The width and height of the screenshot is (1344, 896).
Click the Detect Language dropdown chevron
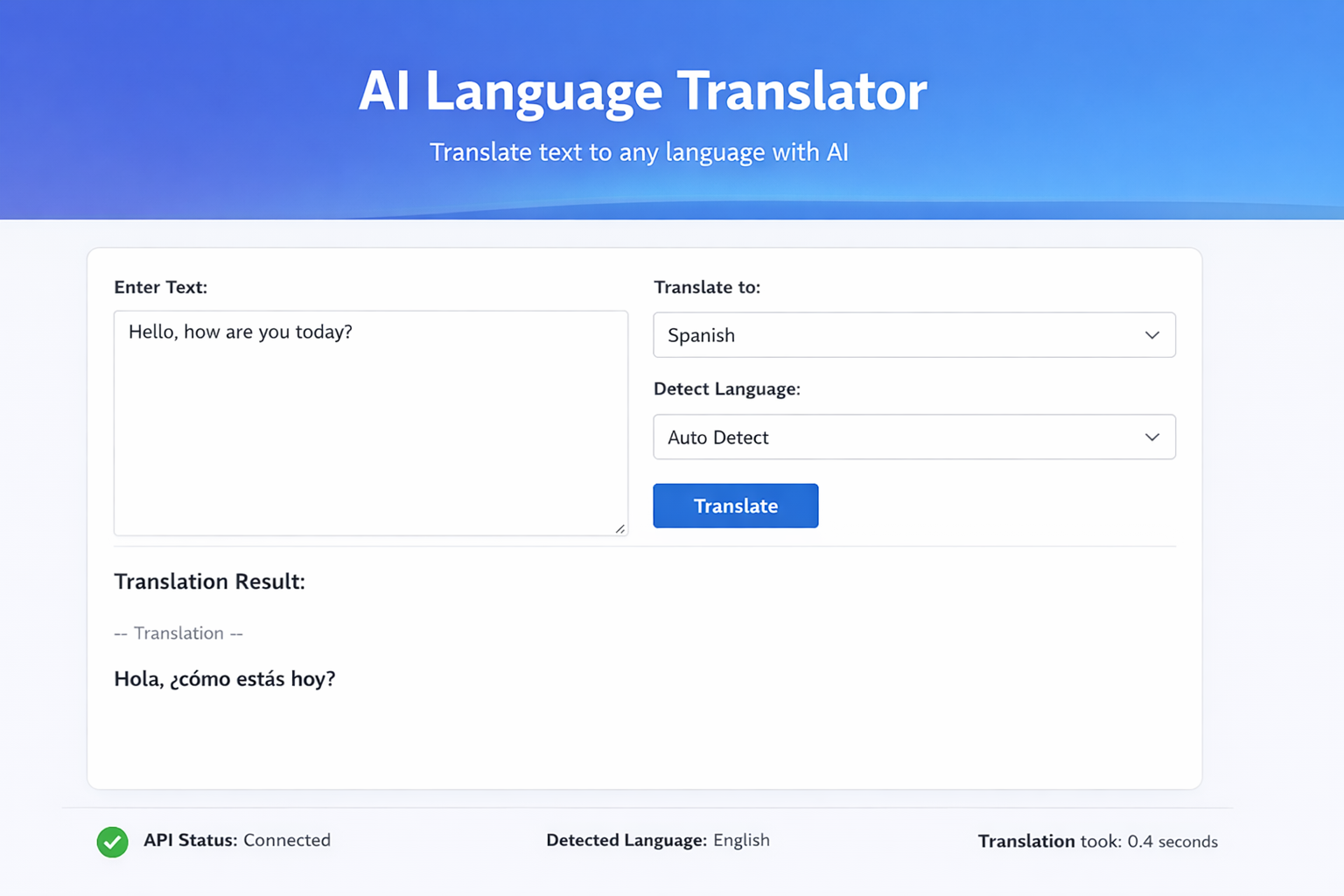[x=1152, y=437]
